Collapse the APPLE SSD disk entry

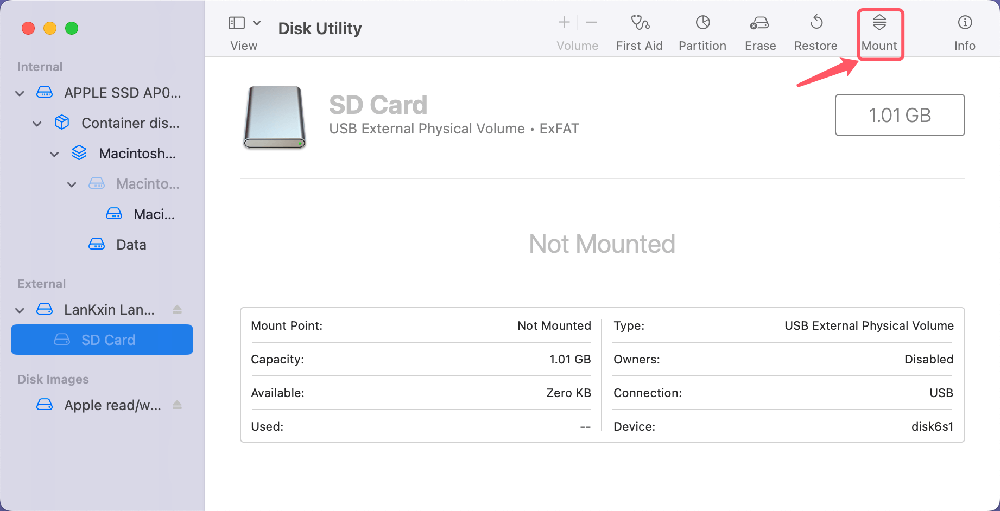click(x=20, y=94)
